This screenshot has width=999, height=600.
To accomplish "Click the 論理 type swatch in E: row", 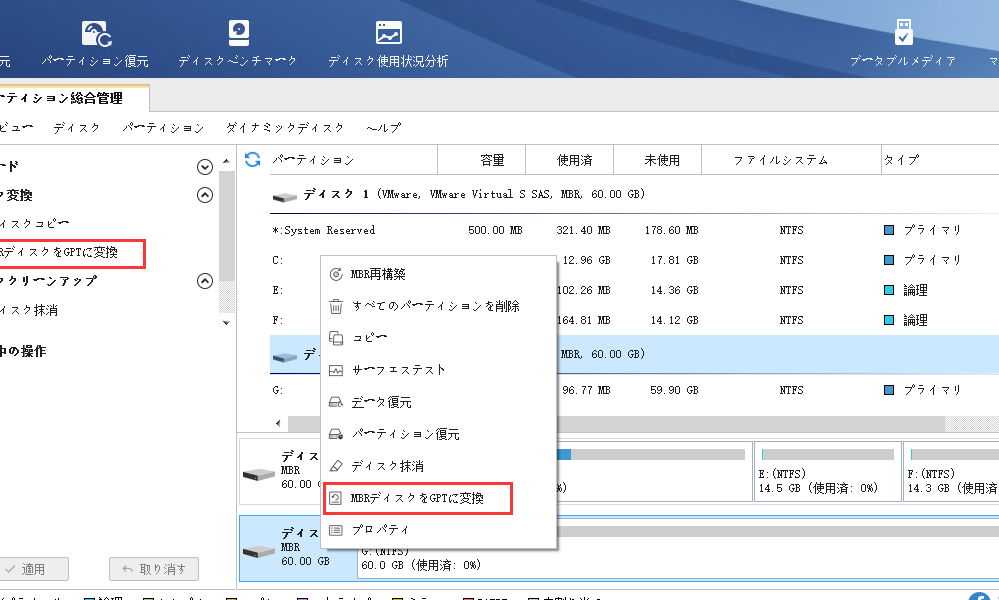I will [x=889, y=290].
